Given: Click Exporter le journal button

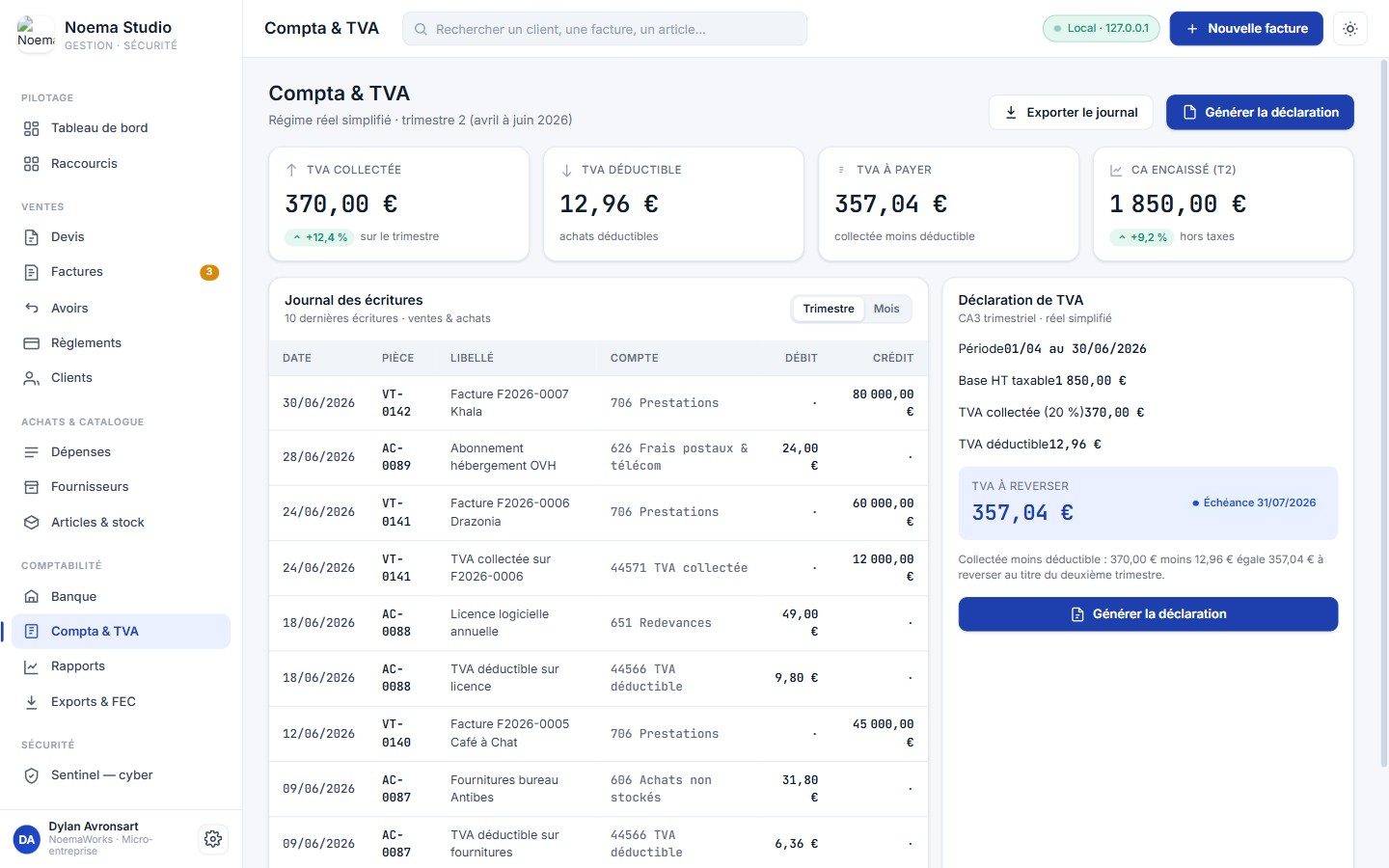Looking at the screenshot, I should [x=1071, y=112].
